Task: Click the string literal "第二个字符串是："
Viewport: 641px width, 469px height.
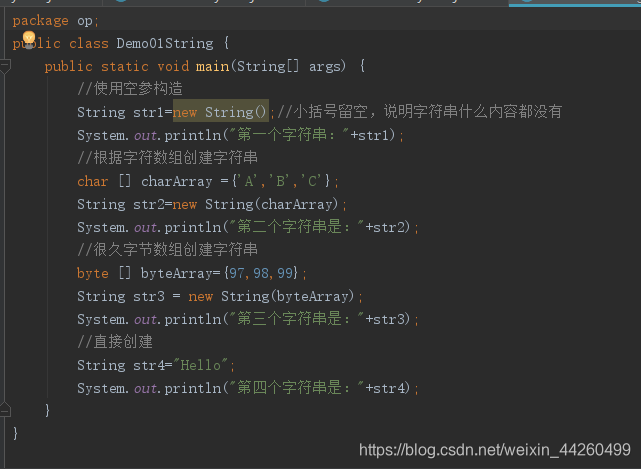Action: point(296,227)
